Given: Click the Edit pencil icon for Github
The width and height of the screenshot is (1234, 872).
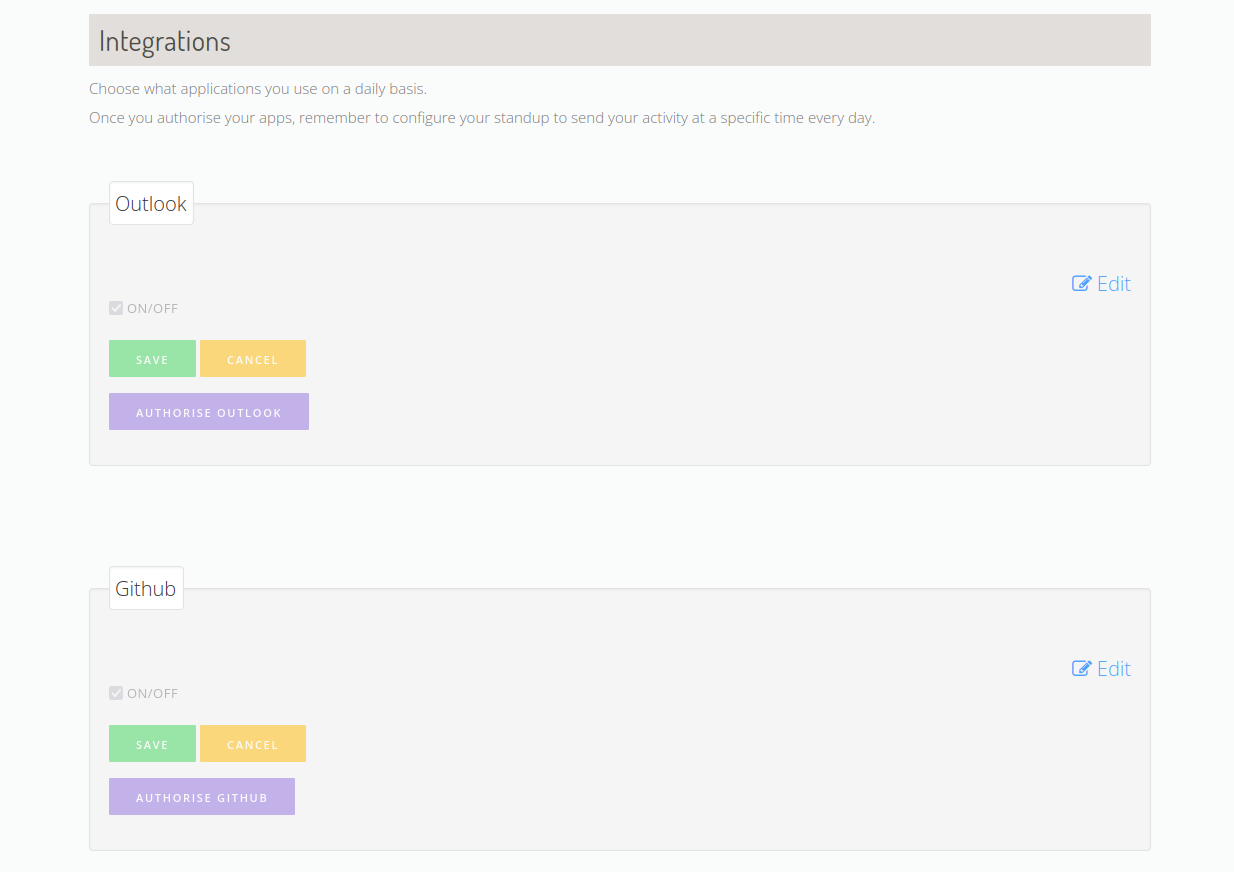Looking at the screenshot, I should point(1081,669).
